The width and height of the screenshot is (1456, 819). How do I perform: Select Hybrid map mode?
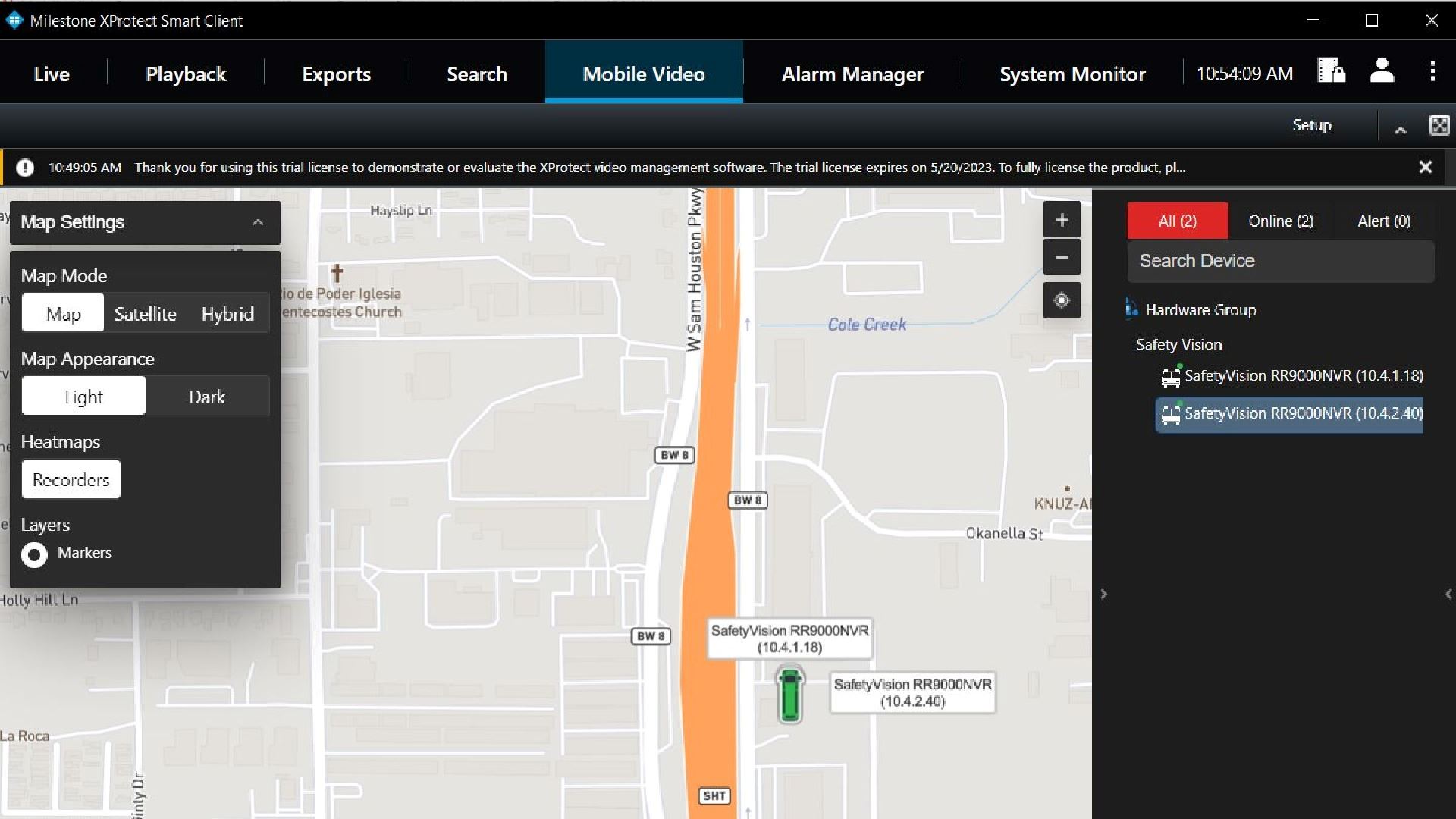[x=227, y=313]
